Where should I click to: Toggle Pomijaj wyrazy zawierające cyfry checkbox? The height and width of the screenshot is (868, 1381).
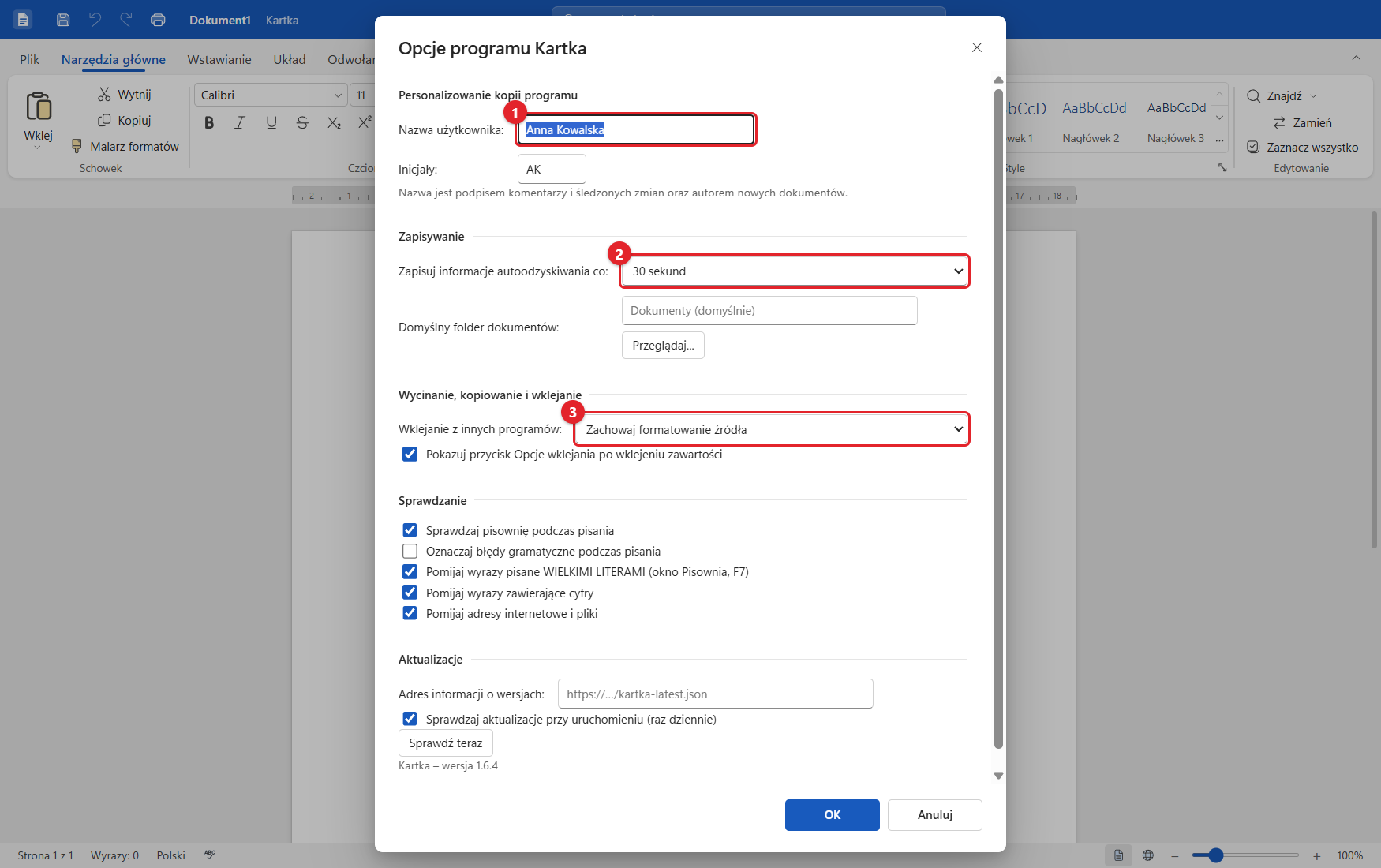(x=410, y=593)
